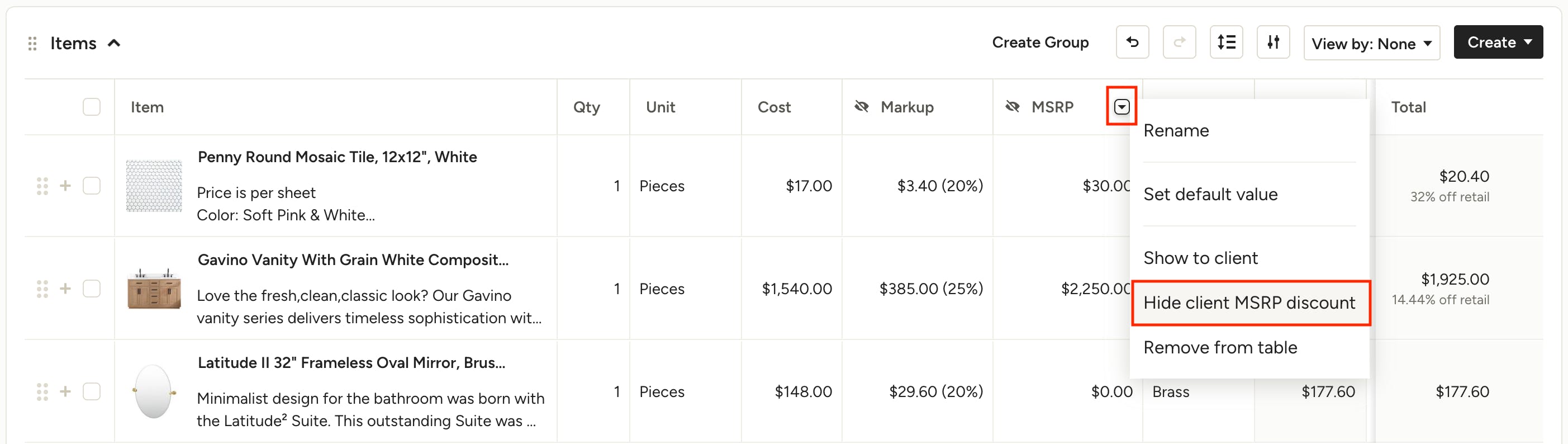Click the undo arrow button
This screenshot has height=444, width=1568.
[1132, 42]
